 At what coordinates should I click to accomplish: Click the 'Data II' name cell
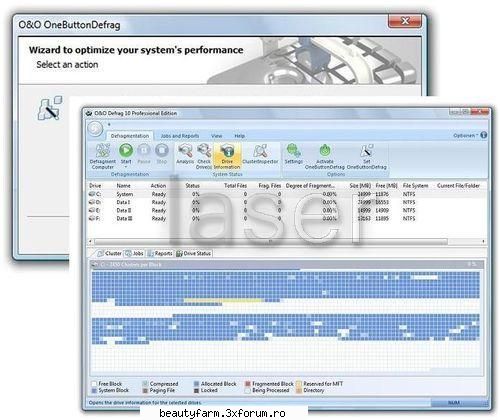(x=124, y=210)
